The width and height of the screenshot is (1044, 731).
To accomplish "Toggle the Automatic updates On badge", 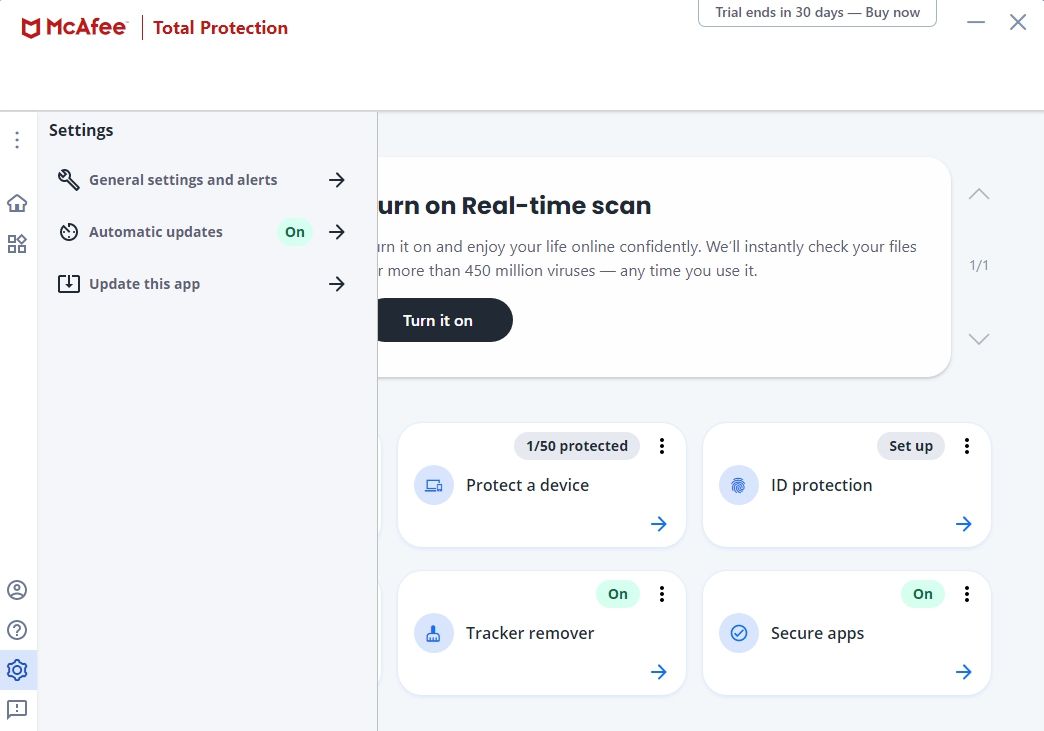I will pyautogui.click(x=295, y=232).
